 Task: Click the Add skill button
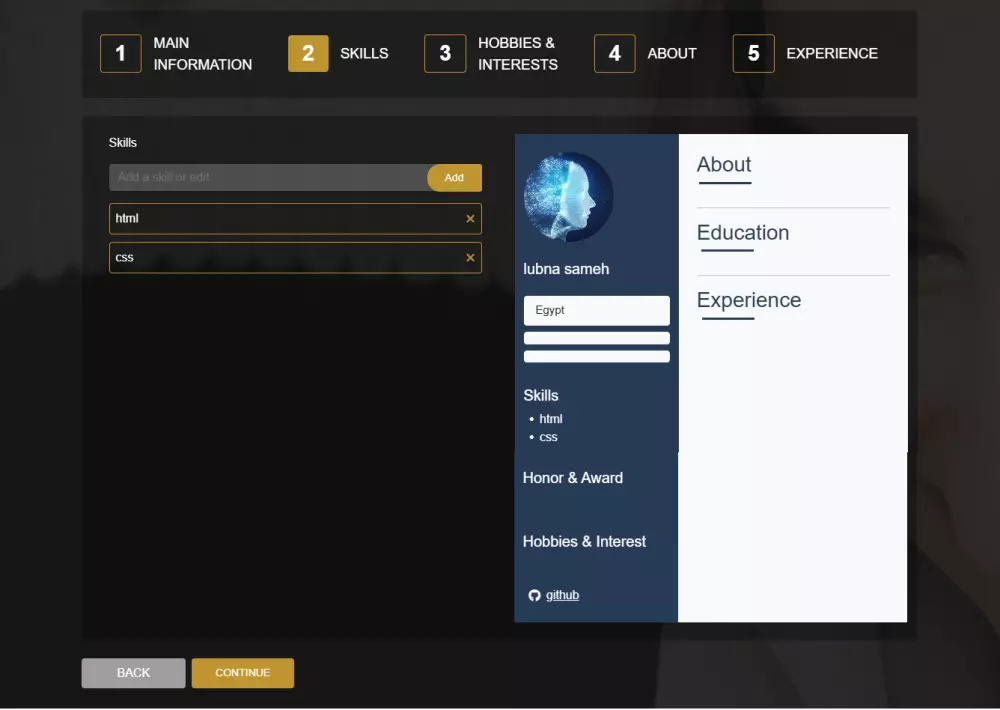coord(454,177)
